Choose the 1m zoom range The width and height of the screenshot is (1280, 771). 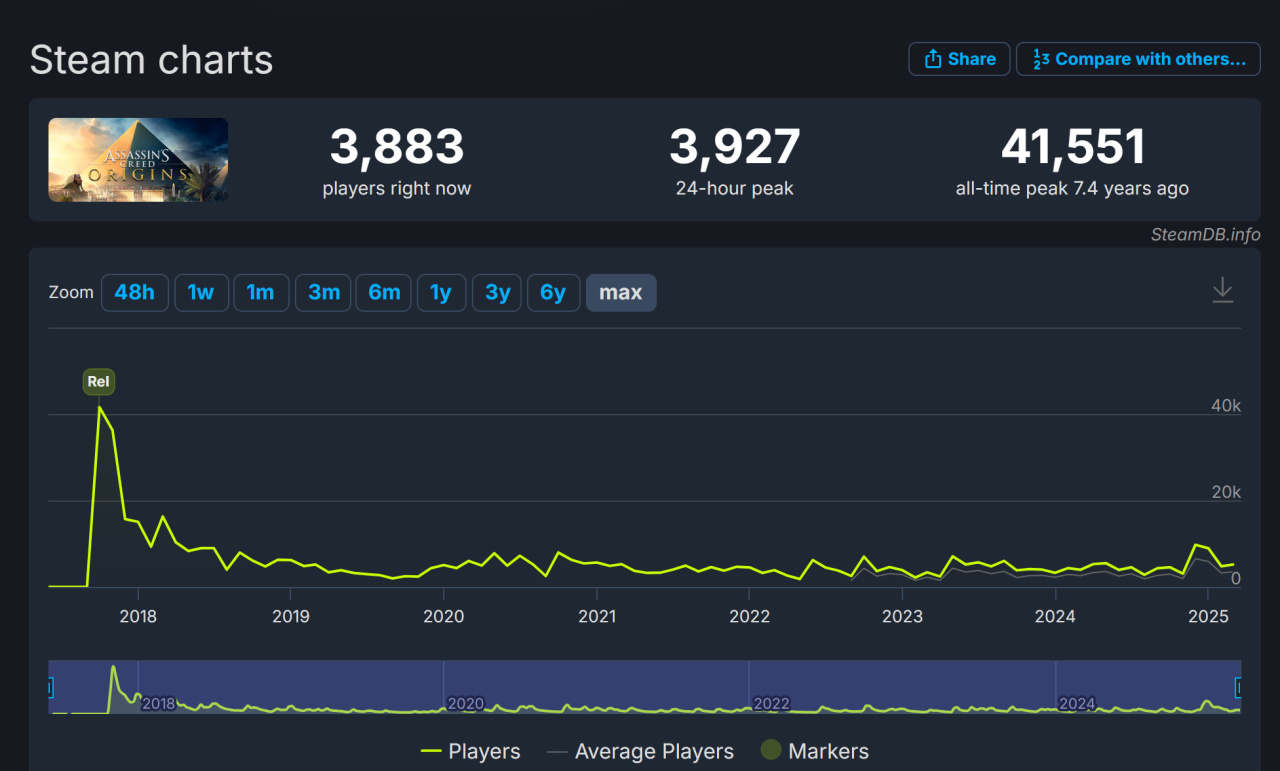261,293
